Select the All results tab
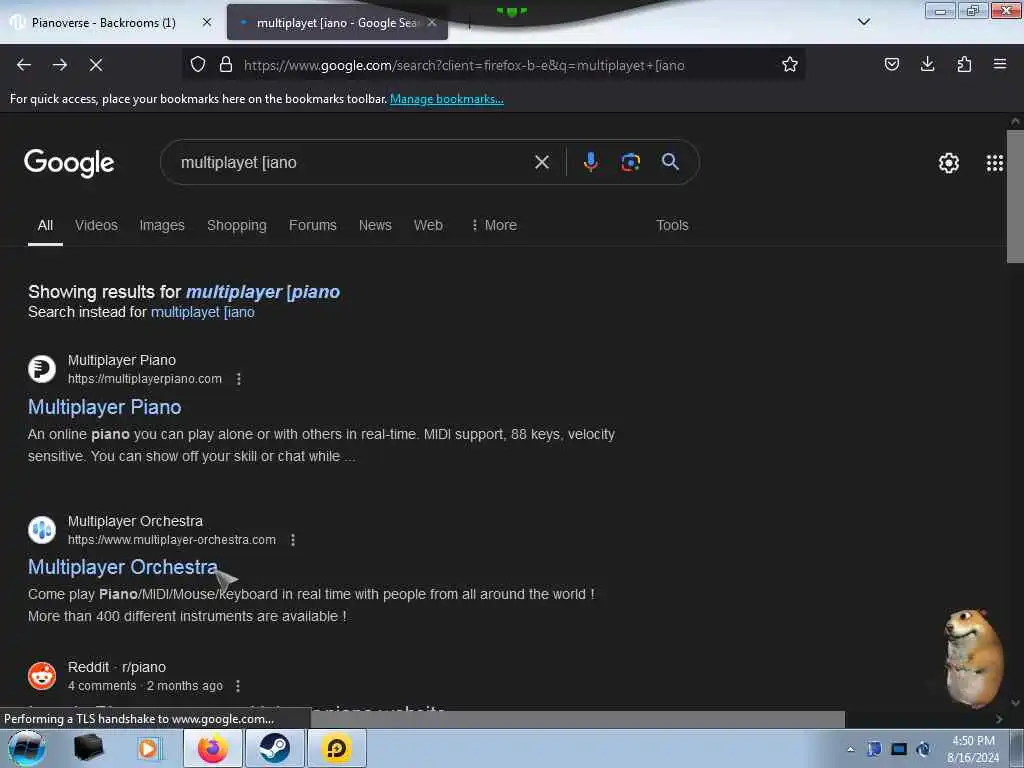1024x768 pixels. pyautogui.click(x=45, y=225)
